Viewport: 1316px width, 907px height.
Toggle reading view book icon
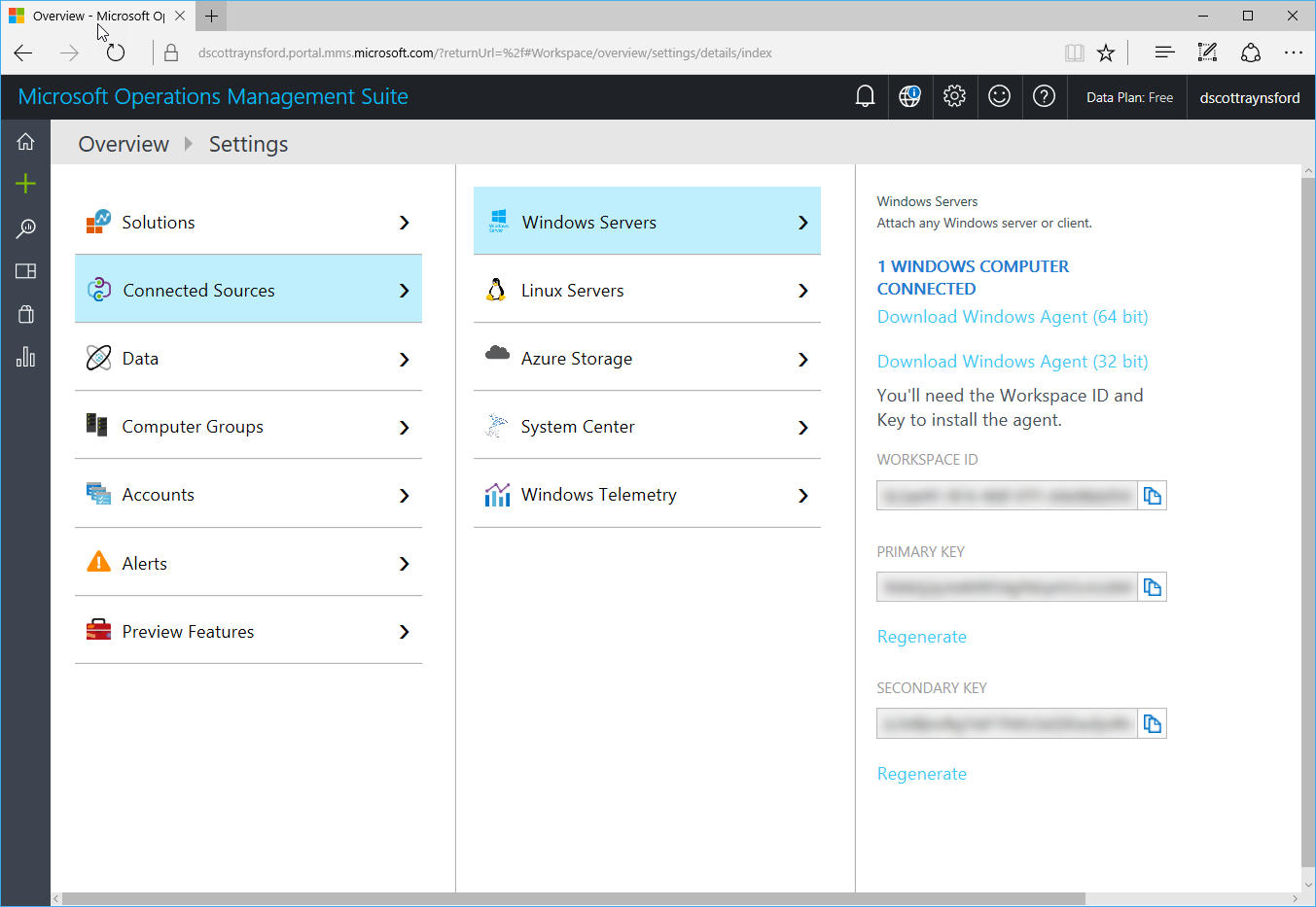tap(1074, 52)
